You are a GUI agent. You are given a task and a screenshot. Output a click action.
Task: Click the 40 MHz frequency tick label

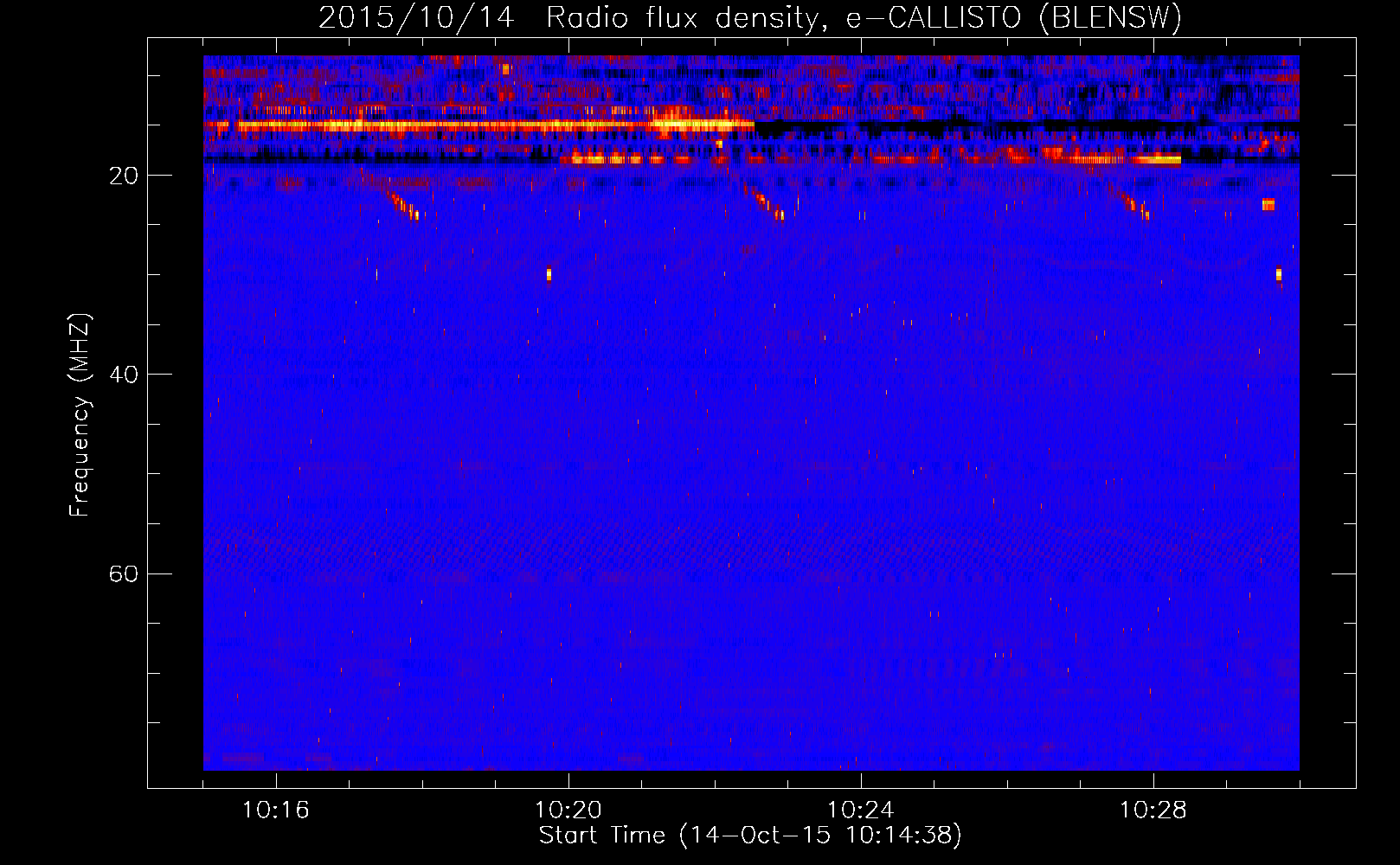pyautogui.click(x=124, y=375)
